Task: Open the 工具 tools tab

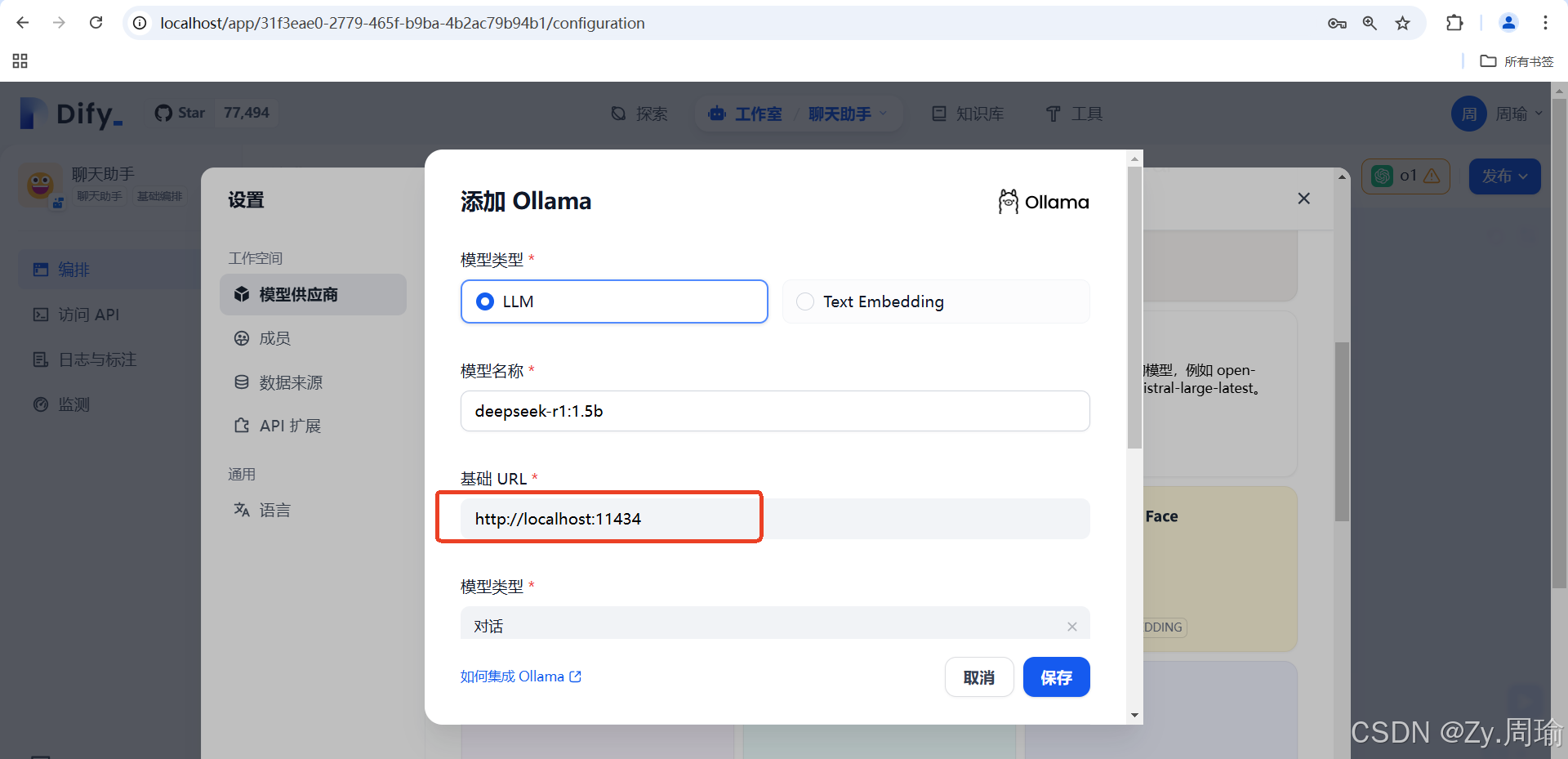Action: pyautogui.click(x=1074, y=114)
